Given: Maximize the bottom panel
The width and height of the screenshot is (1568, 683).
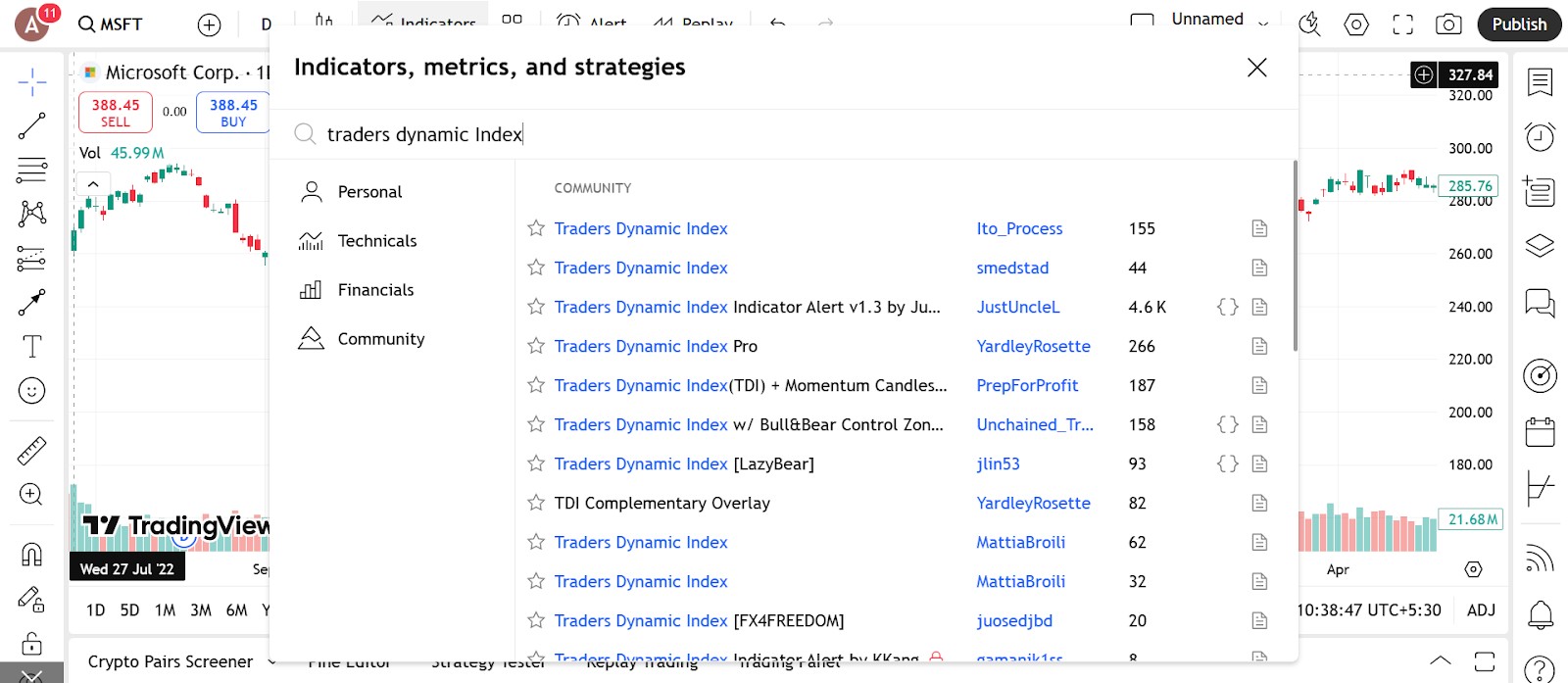Looking at the screenshot, I should pyautogui.click(x=1485, y=660).
